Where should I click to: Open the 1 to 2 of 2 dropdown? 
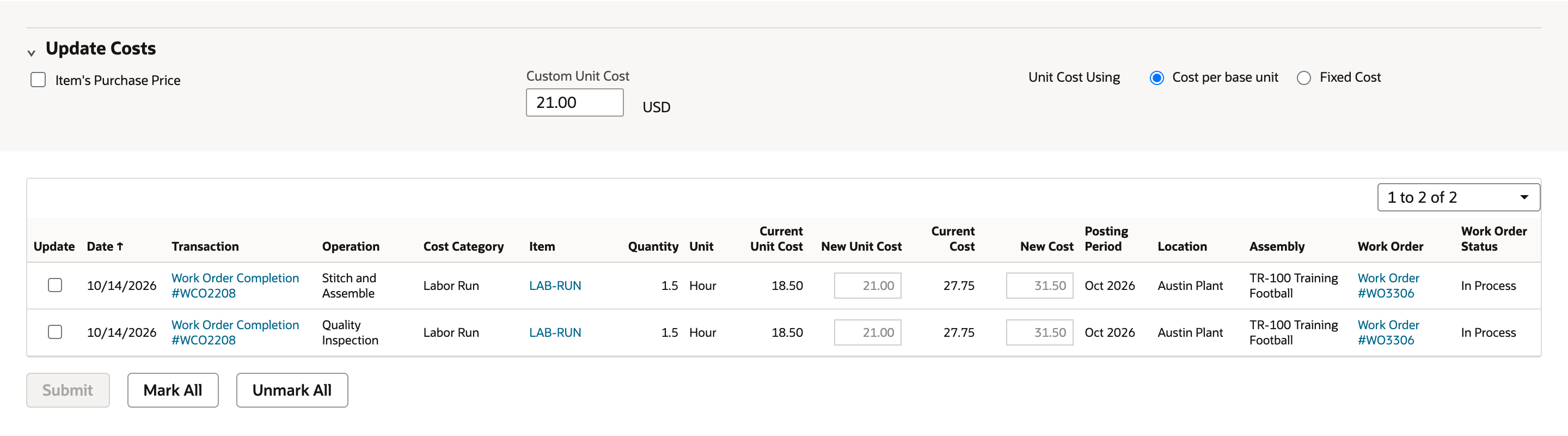(1458, 197)
